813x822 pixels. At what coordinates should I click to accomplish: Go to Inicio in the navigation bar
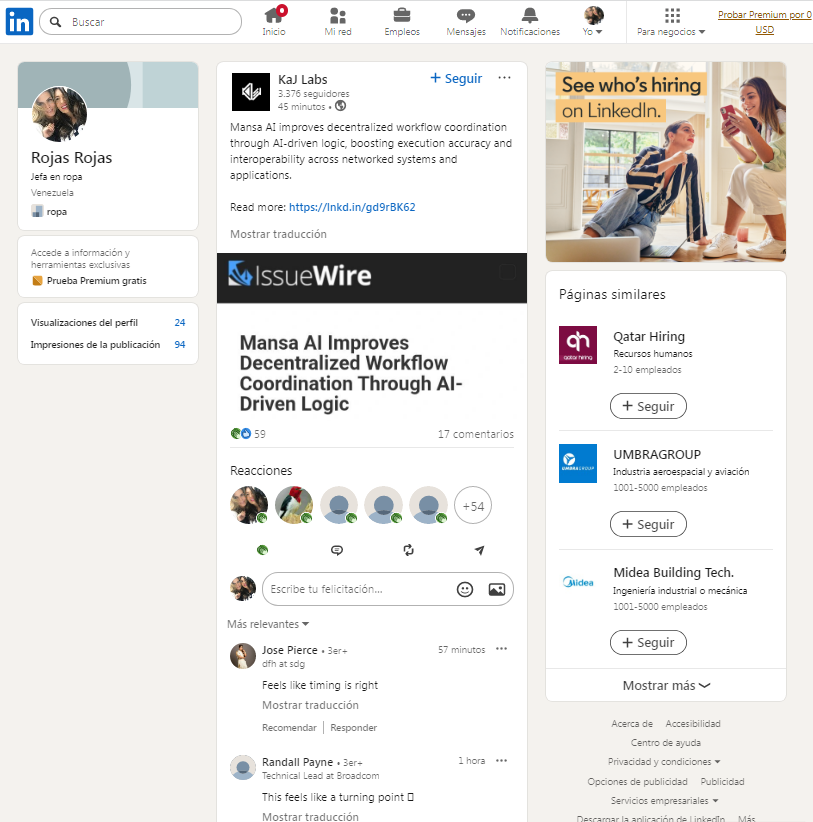pos(274,21)
